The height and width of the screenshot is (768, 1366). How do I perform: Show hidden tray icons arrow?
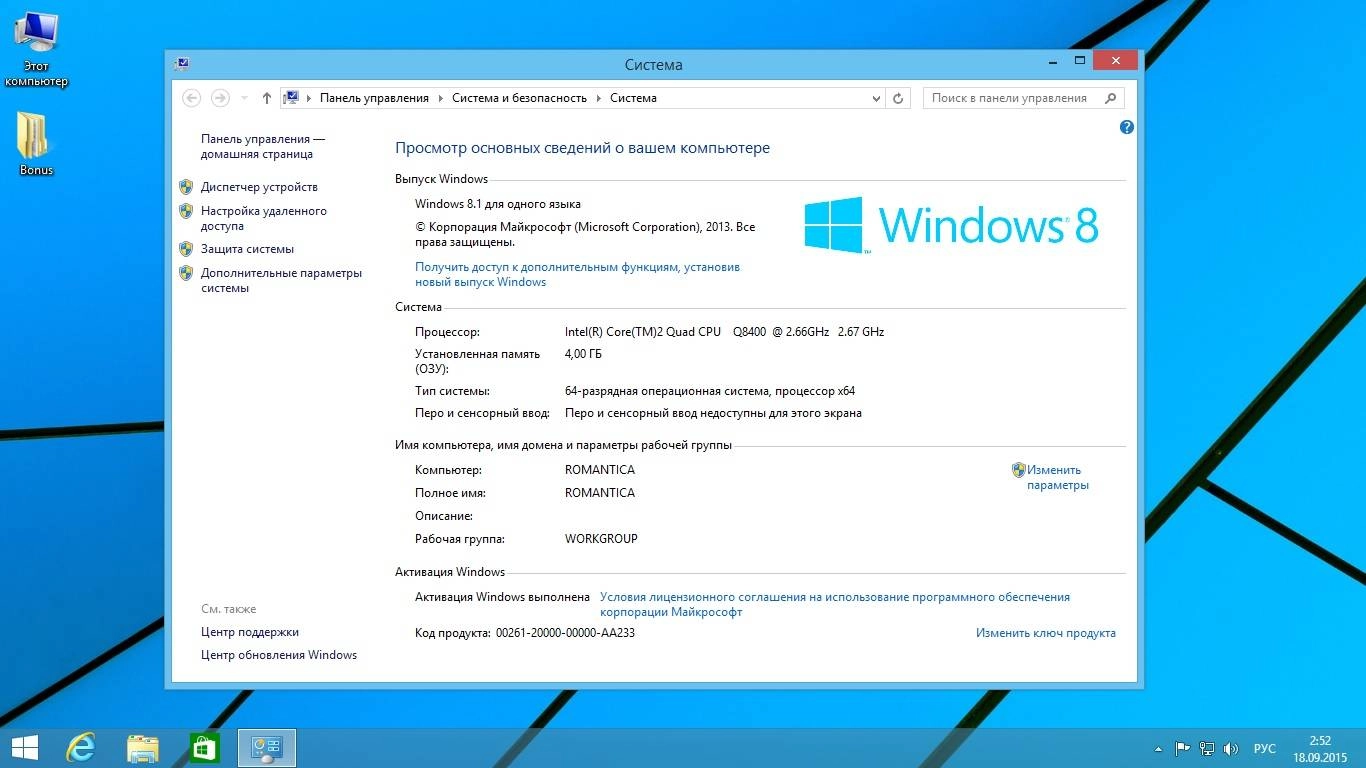tap(1158, 748)
